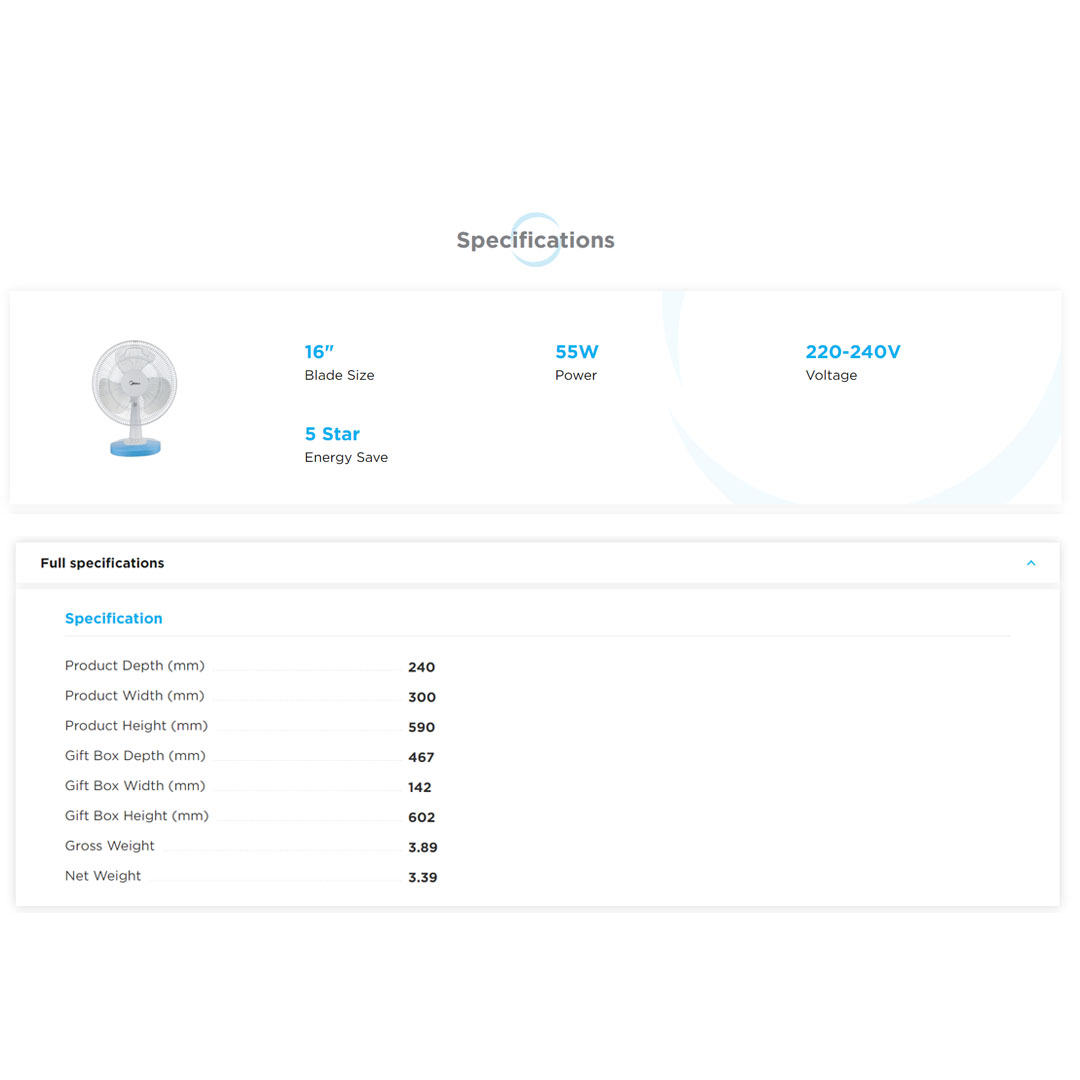Image resolution: width=1080 pixels, height=1080 pixels.
Task: Select the Gift Box Width value 142
Action: click(420, 787)
